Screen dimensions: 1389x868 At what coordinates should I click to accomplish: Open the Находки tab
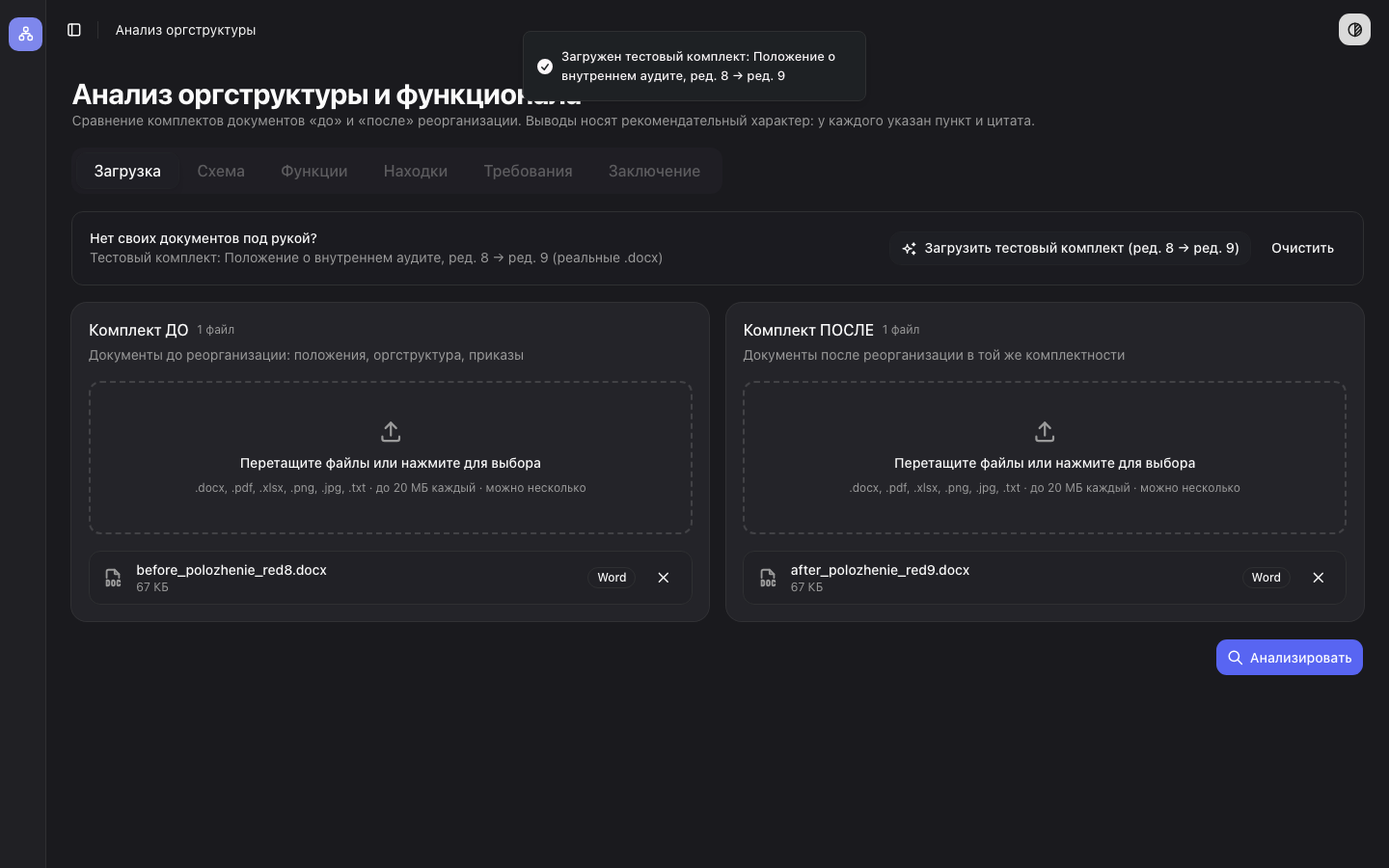click(416, 171)
